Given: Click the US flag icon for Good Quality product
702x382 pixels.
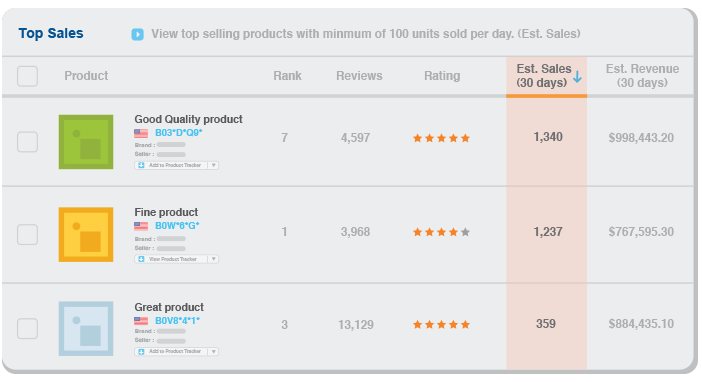Looking at the screenshot, I should click(x=141, y=133).
